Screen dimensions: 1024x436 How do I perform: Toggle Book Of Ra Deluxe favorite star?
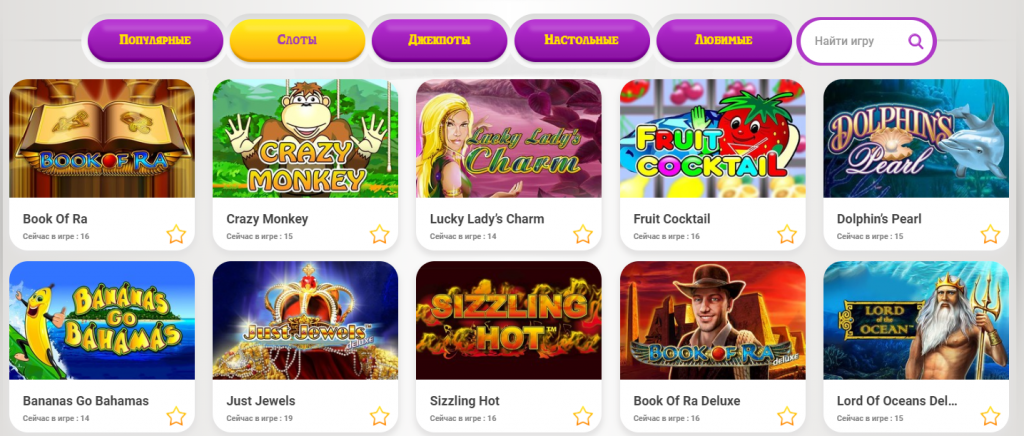point(787,416)
